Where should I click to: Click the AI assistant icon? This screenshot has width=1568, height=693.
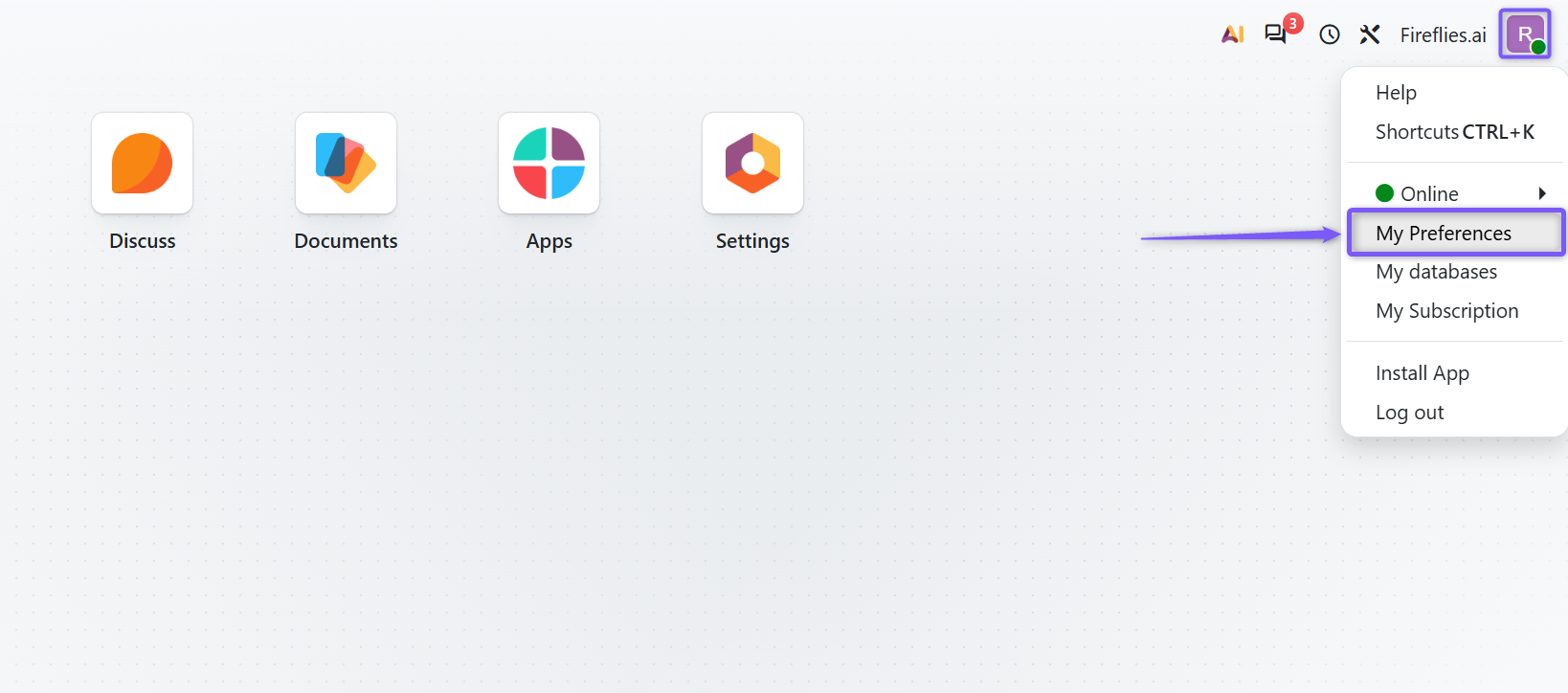click(x=1233, y=34)
